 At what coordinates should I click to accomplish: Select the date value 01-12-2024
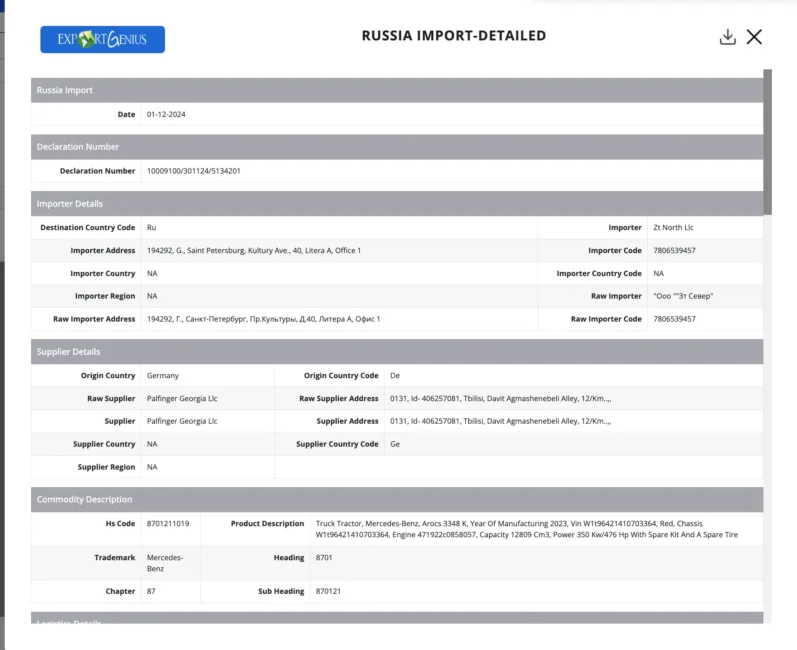point(166,114)
